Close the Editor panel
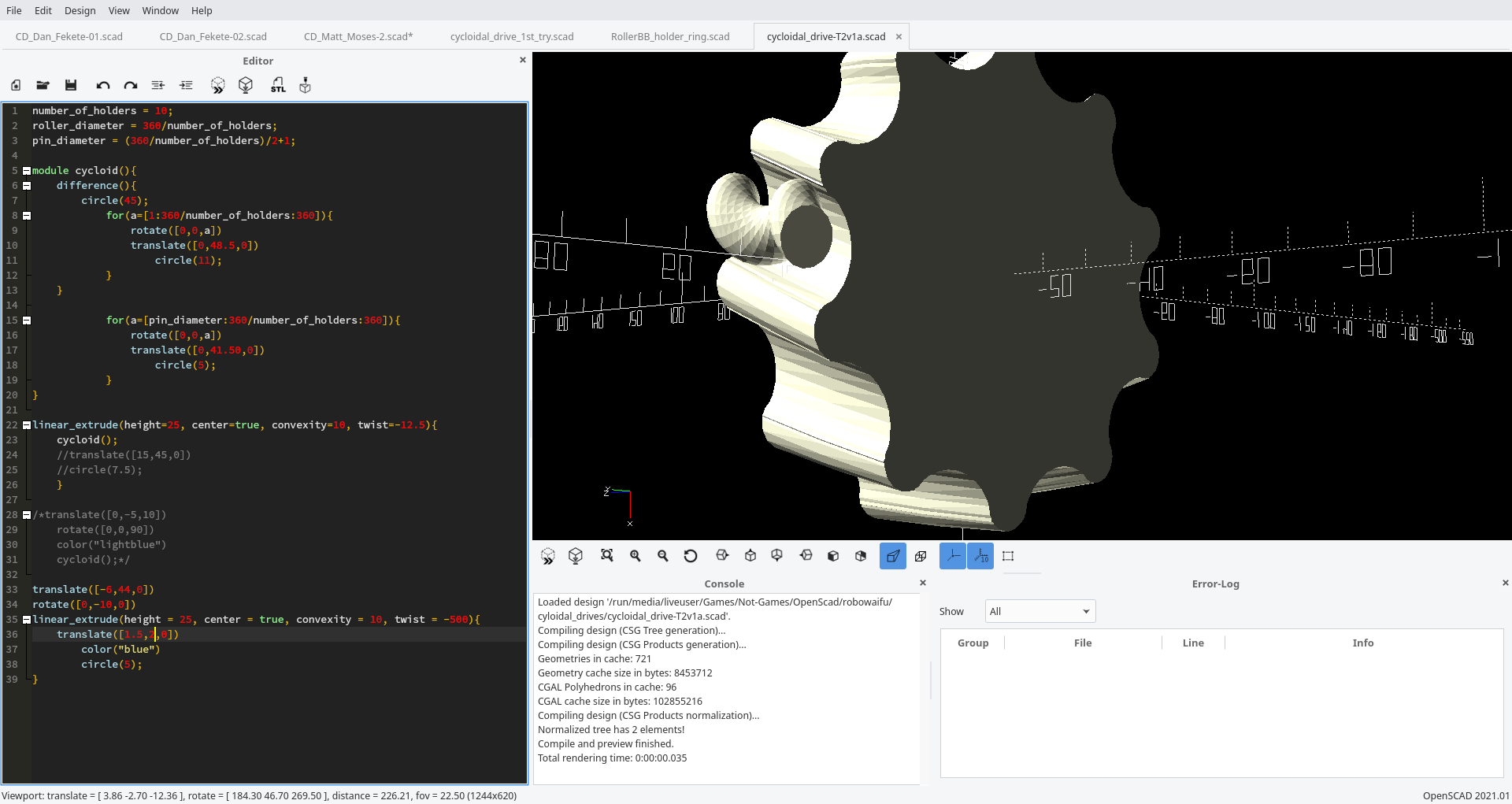Viewport: 1512px width, 804px height. coord(523,60)
